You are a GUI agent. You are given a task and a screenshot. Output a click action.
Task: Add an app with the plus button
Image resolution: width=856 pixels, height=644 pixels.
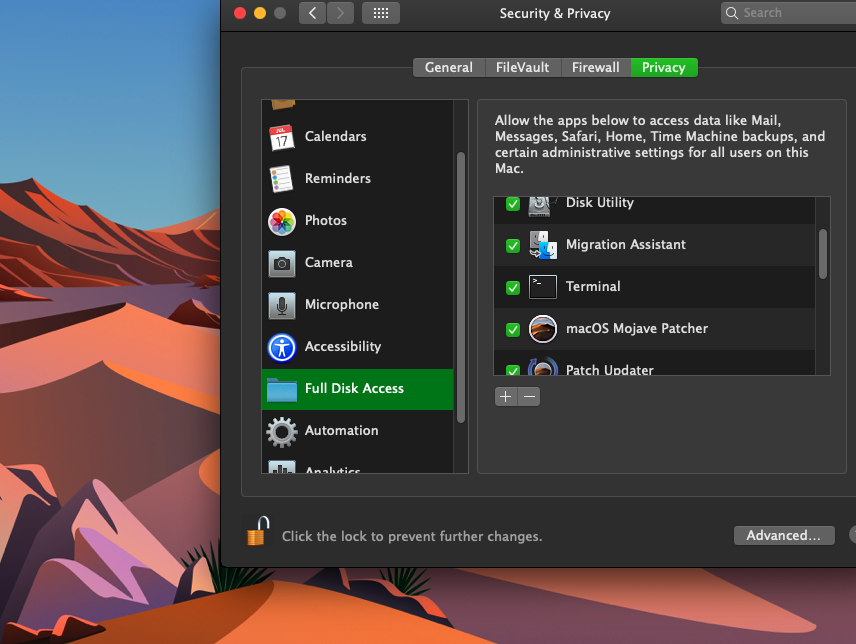click(506, 397)
